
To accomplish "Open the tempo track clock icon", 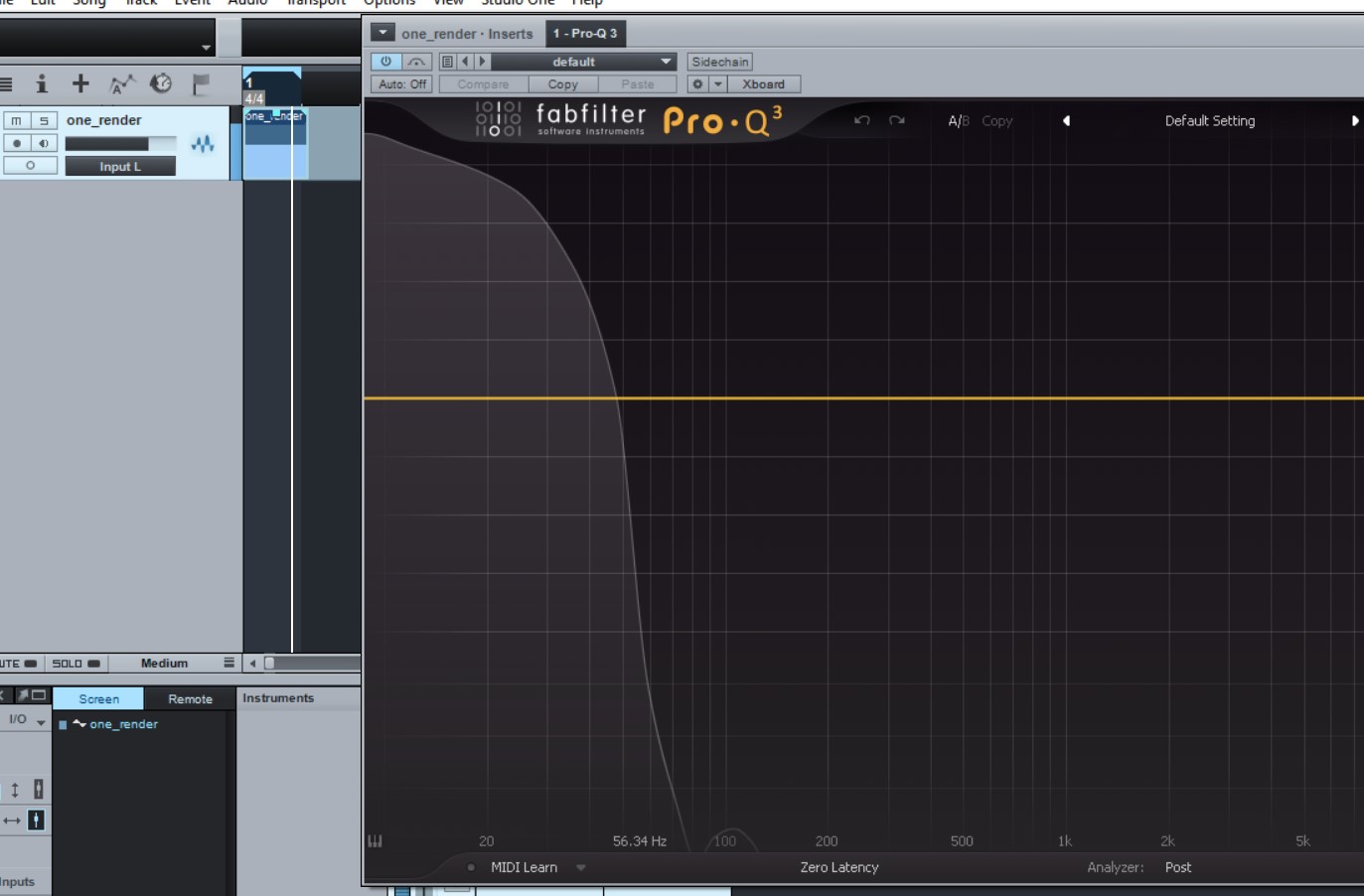I will [161, 84].
